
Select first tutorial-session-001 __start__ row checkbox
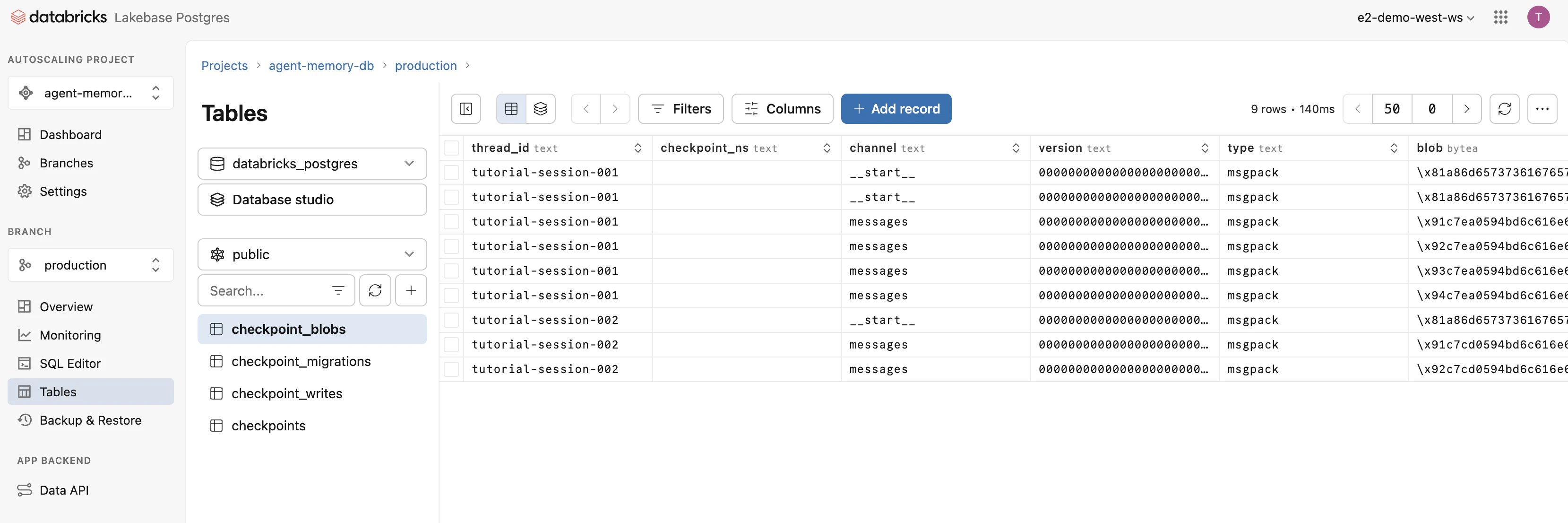451,173
